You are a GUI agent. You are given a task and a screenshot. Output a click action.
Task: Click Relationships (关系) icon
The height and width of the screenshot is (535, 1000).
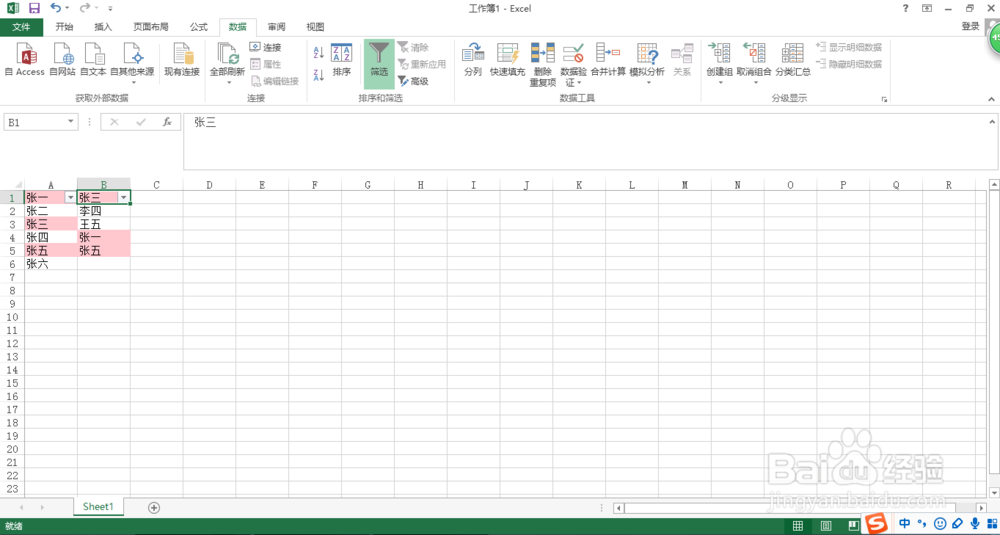click(682, 60)
